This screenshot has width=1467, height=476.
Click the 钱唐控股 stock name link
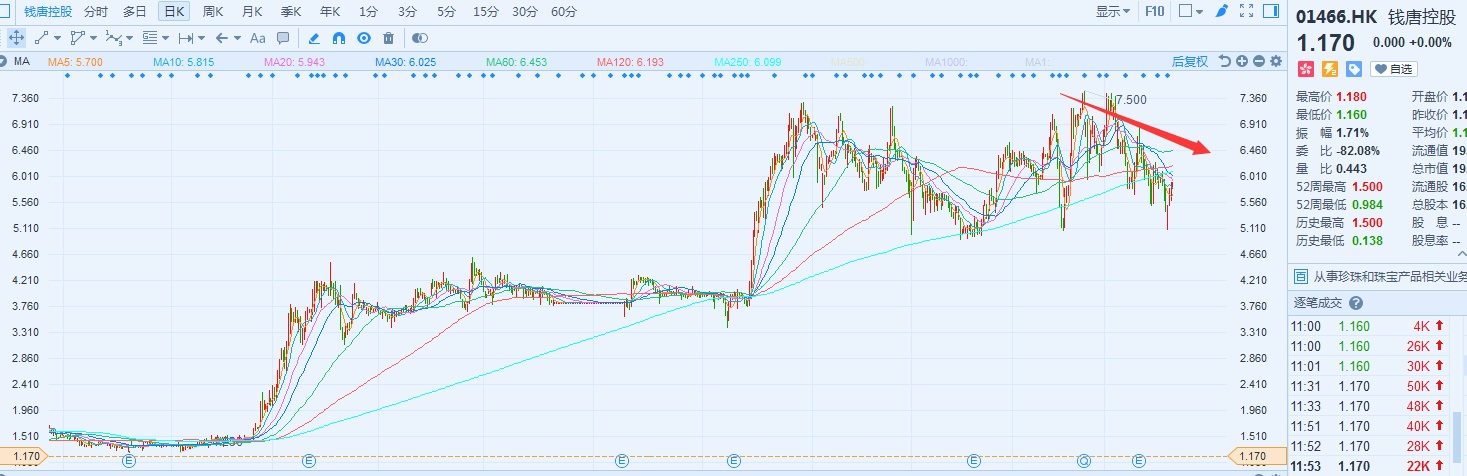click(x=48, y=12)
